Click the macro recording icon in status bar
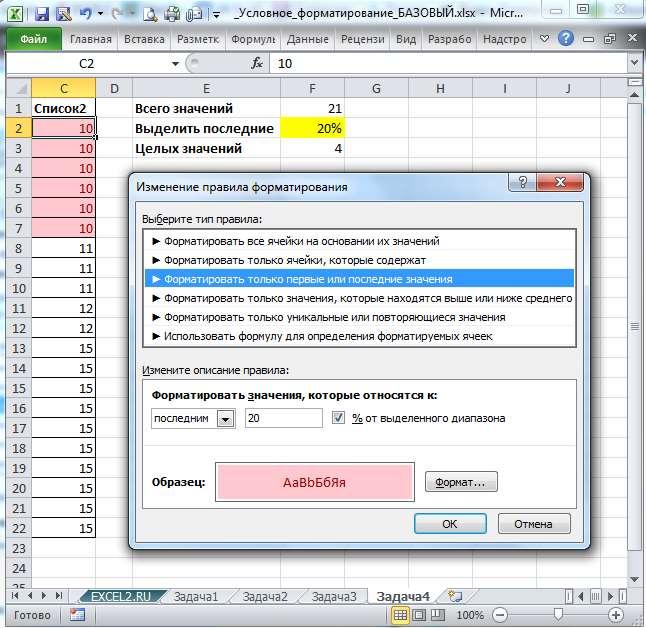 (x=77, y=615)
